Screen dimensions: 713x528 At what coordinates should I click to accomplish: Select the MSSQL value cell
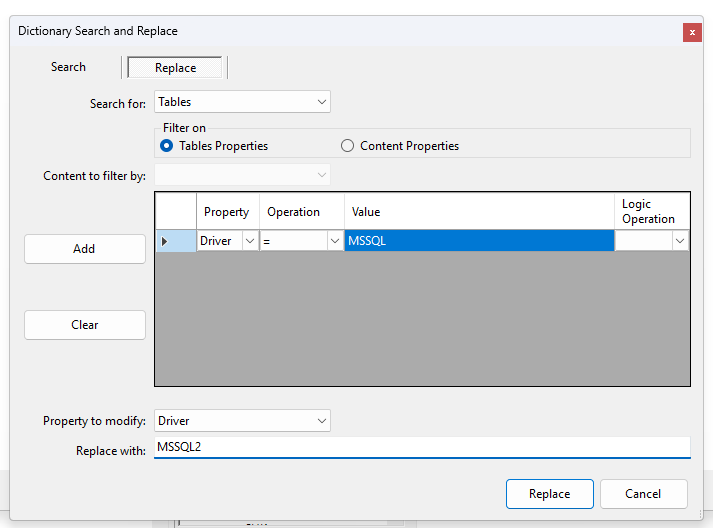point(479,241)
